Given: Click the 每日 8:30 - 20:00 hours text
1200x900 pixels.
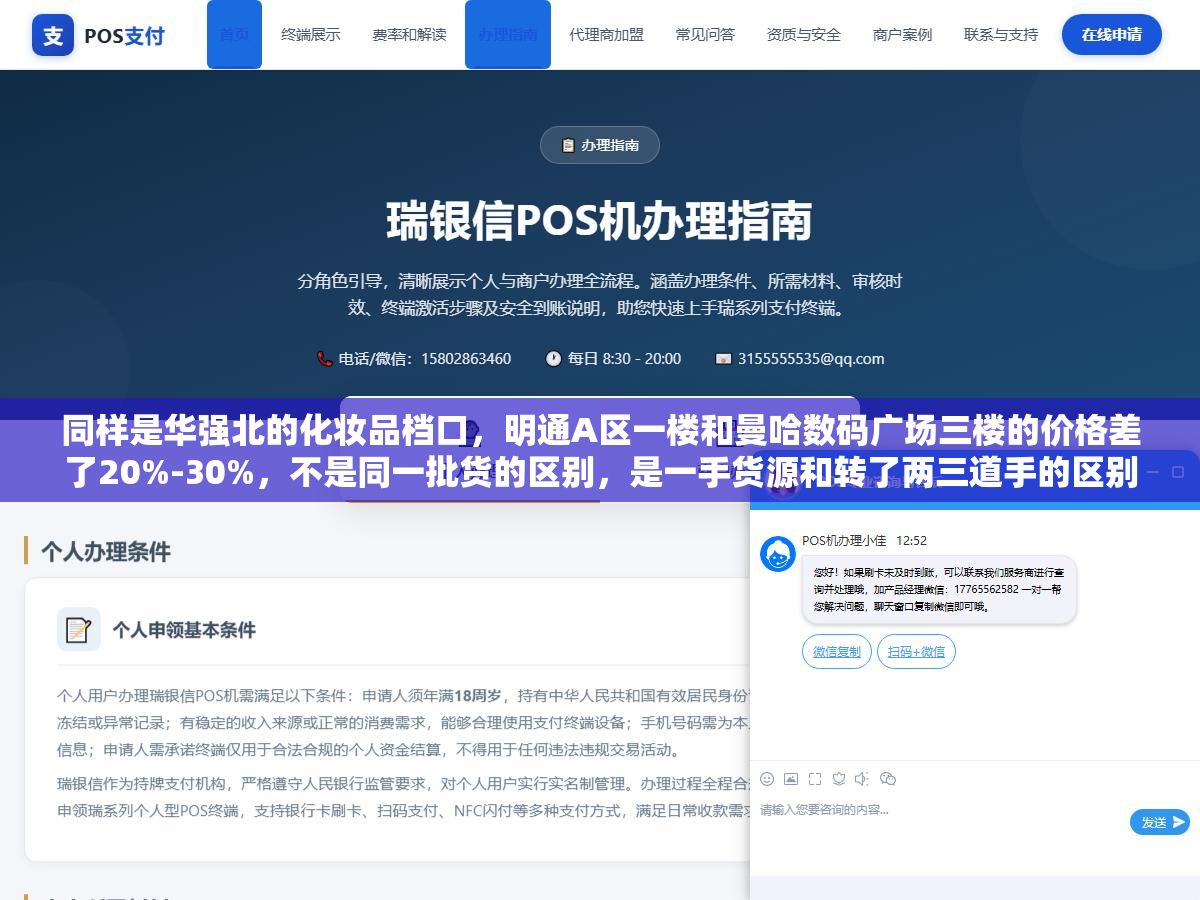Looking at the screenshot, I should coord(624,358).
